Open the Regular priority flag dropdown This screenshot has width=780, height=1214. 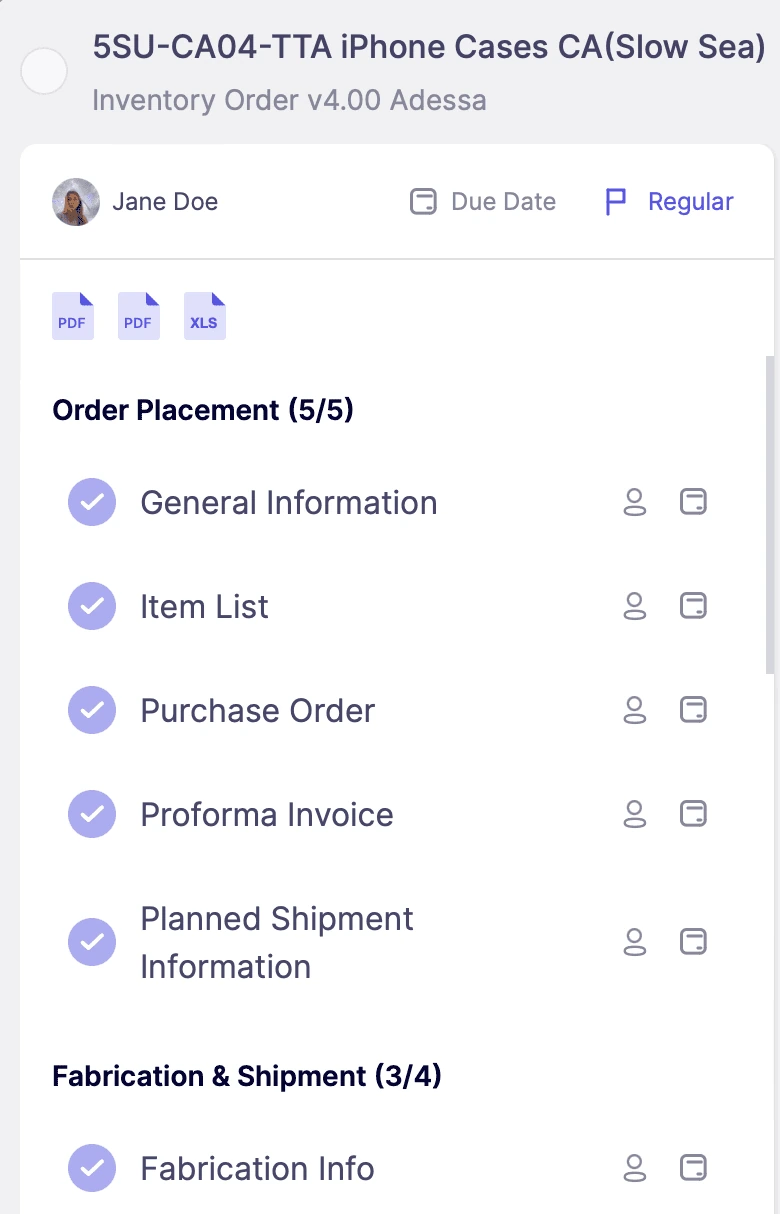pos(667,201)
